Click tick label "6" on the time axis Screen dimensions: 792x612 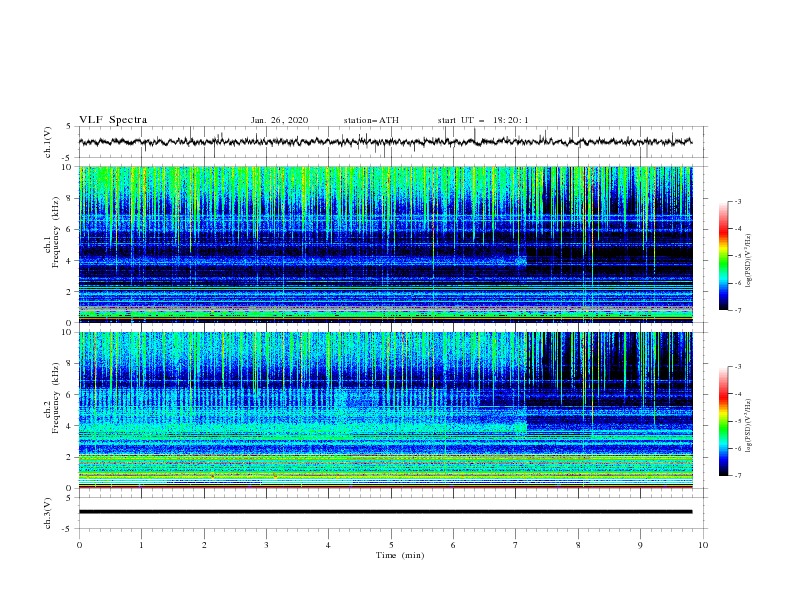point(453,545)
